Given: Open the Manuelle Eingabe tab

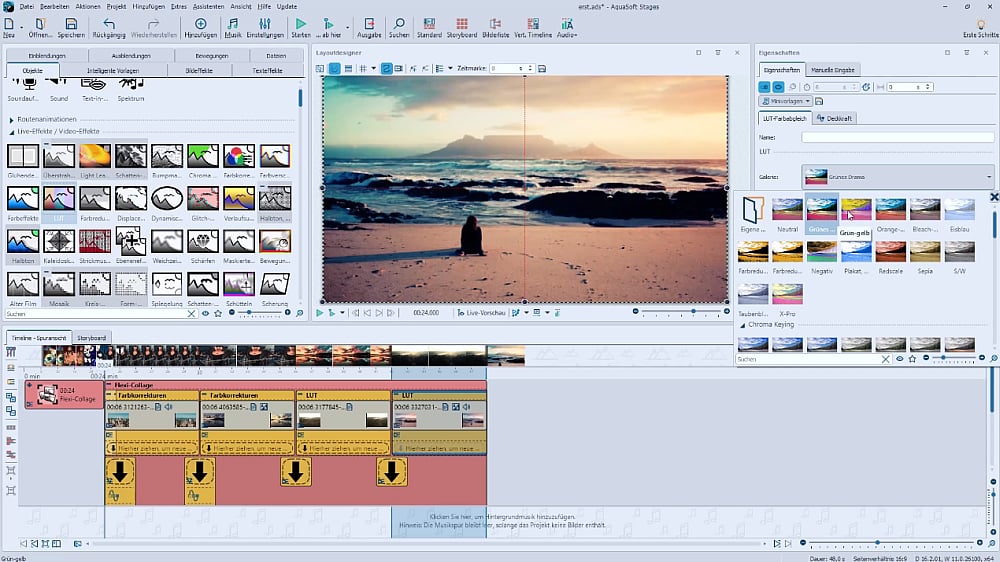Looking at the screenshot, I should (835, 70).
